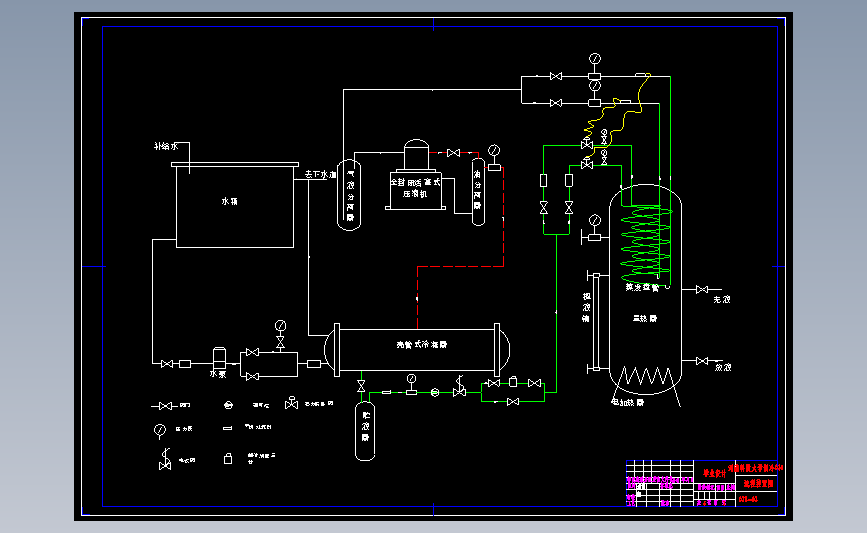Click the thermal expansion valve legend symbol

(291, 403)
